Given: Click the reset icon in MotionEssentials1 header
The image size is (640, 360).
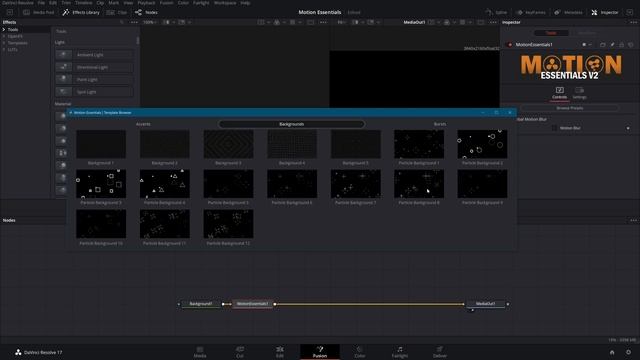Looking at the screenshot, I should click(x=631, y=44).
